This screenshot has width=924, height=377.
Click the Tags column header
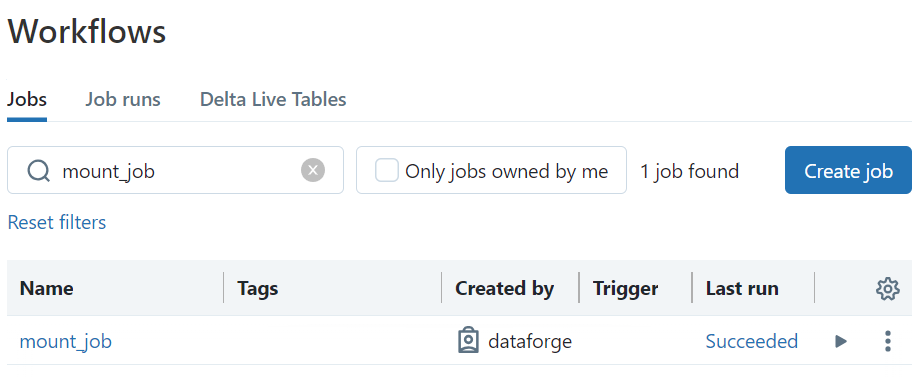pyautogui.click(x=258, y=289)
